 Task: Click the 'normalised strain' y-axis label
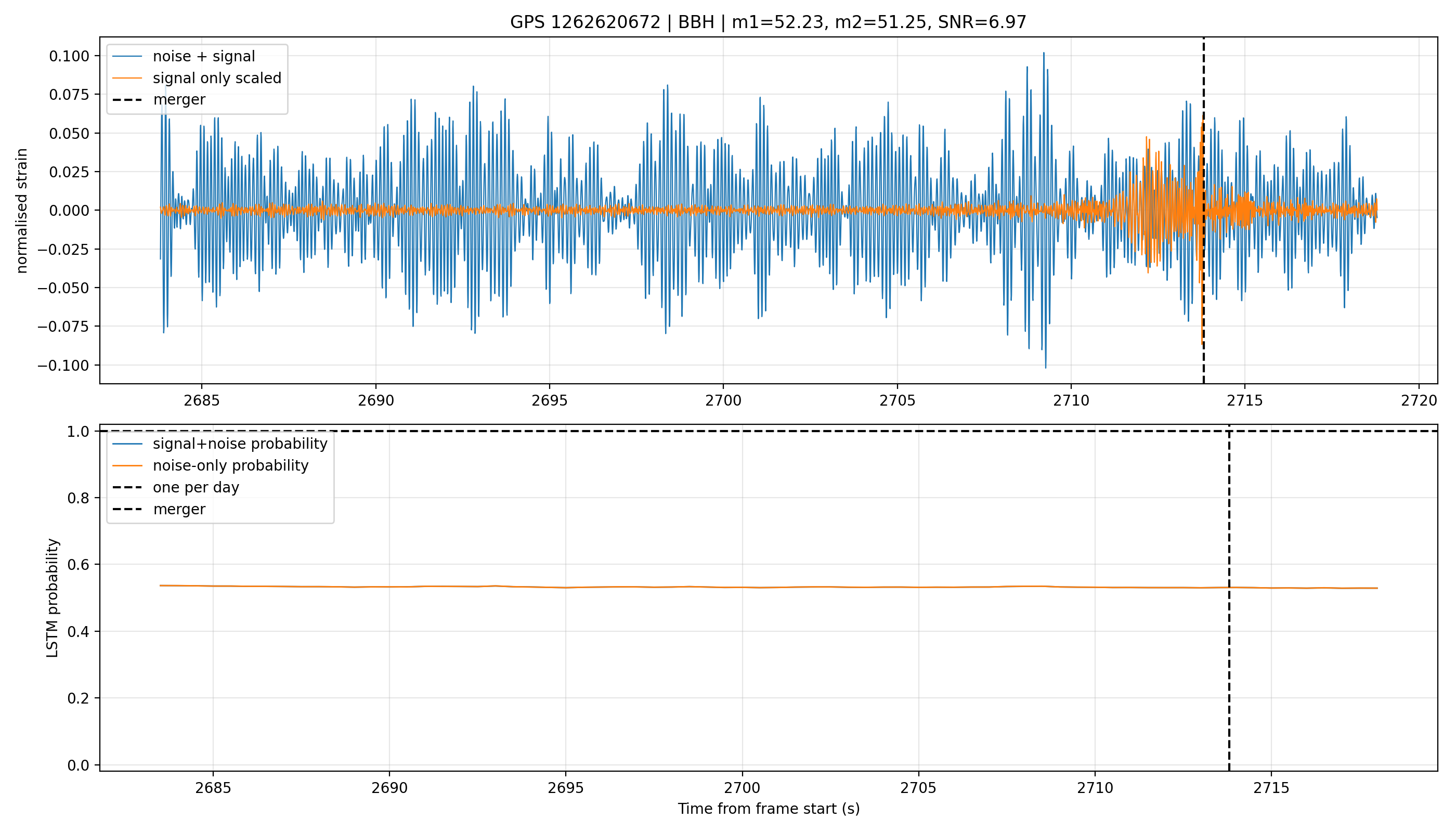point(22,211)
